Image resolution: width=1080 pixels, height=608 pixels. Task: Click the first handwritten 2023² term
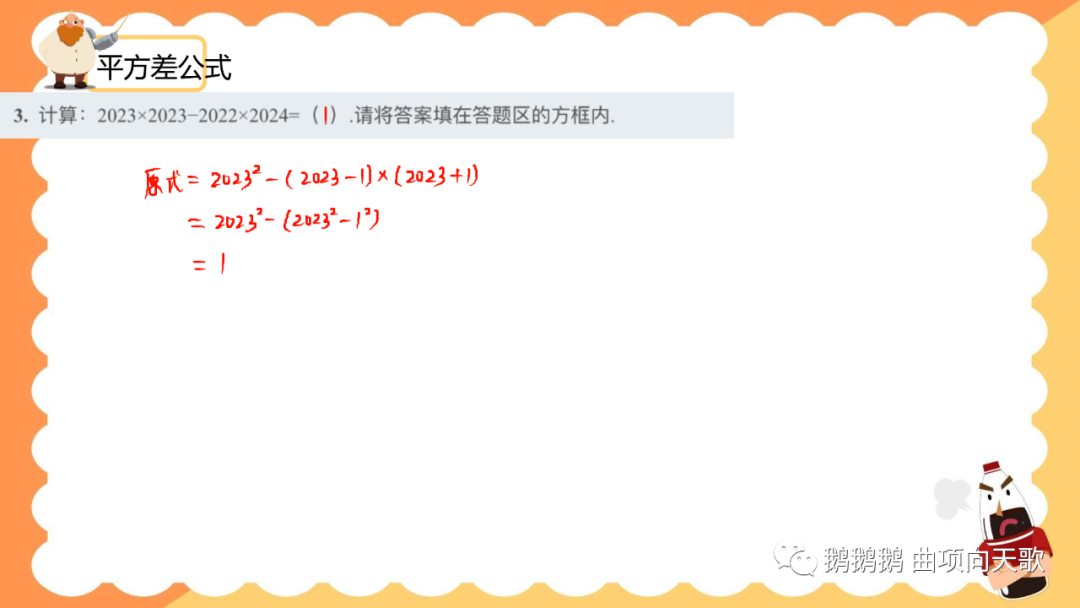point(236,178)
